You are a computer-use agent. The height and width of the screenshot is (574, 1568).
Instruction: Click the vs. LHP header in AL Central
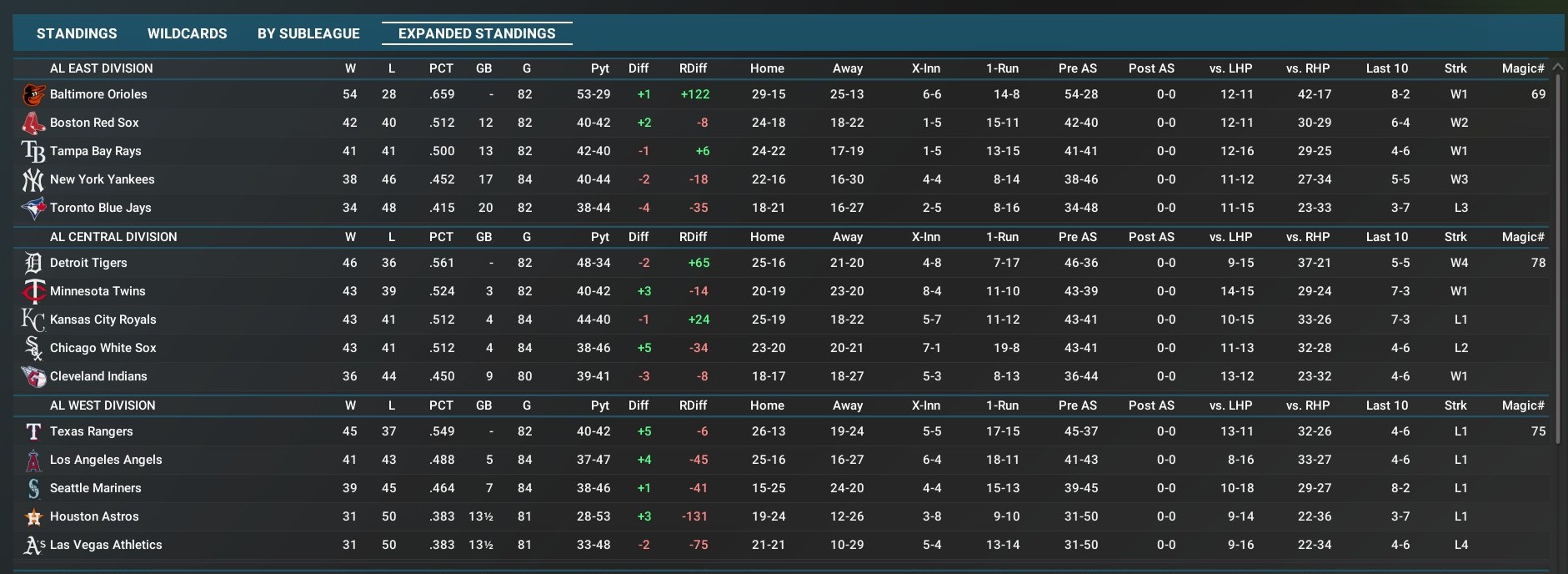[x=1230, y=237]
